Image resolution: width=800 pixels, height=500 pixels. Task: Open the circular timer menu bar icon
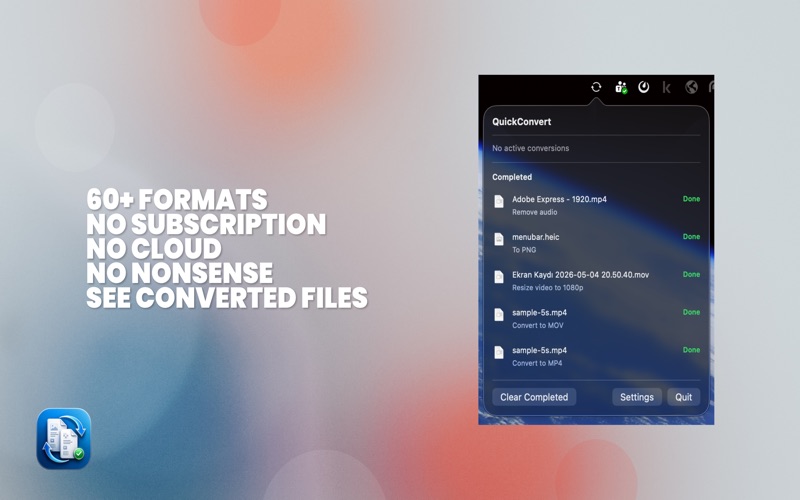pyautogui.click(x=643, y=87)
